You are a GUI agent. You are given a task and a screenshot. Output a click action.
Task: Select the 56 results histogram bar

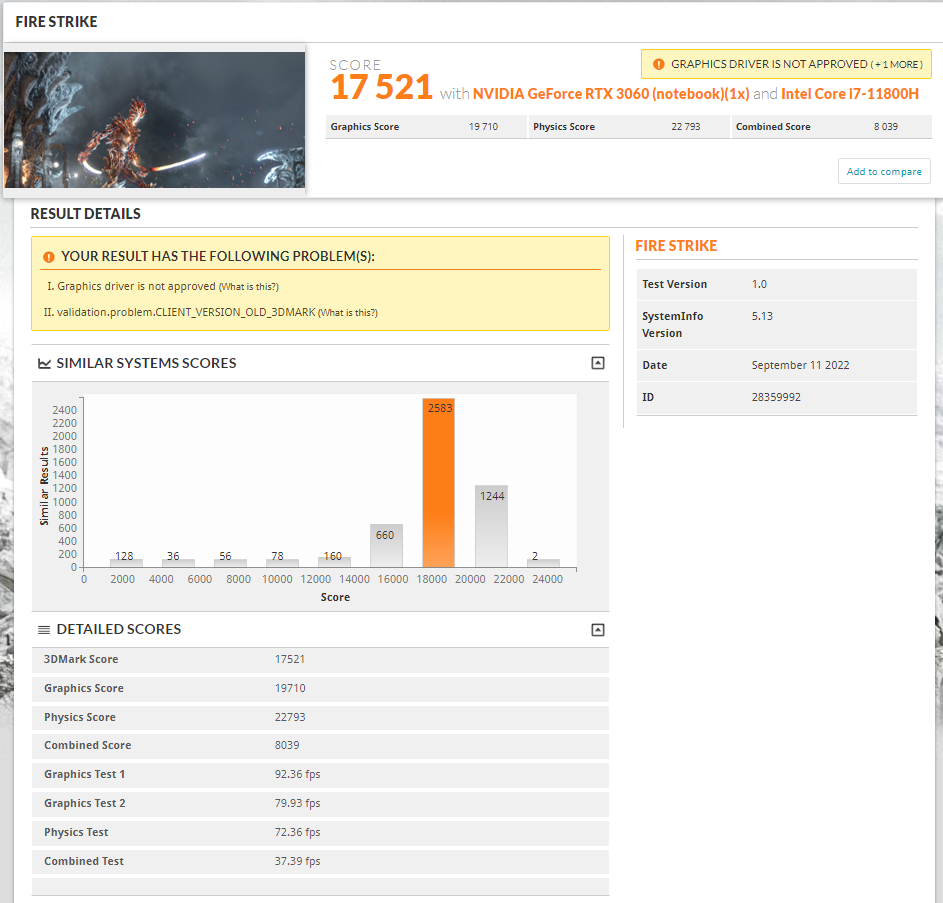[x=230, y=563]
